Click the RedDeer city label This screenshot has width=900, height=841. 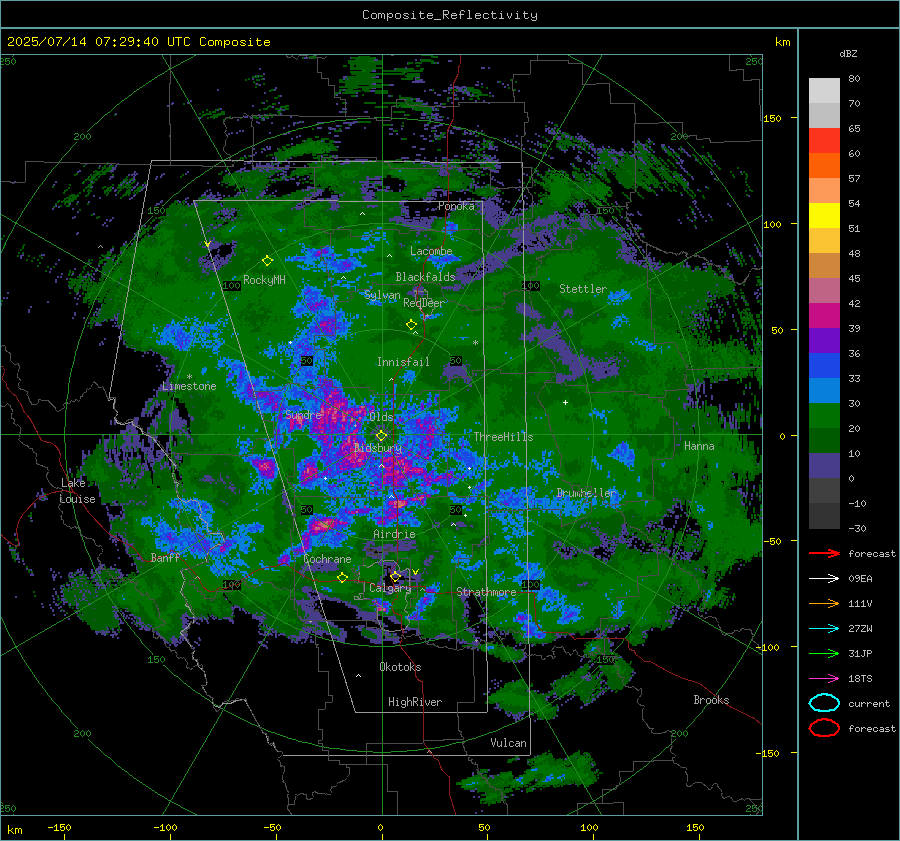424,303
